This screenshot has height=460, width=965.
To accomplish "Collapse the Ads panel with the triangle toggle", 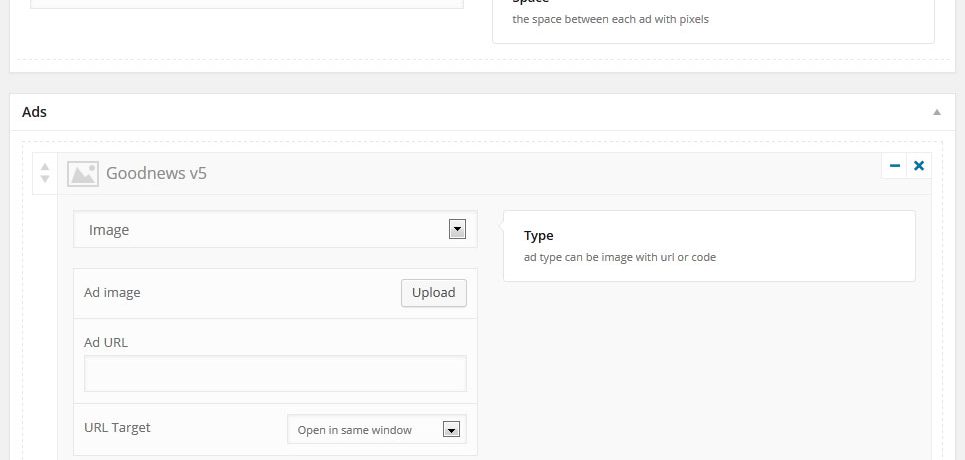I will click(936, 112).
